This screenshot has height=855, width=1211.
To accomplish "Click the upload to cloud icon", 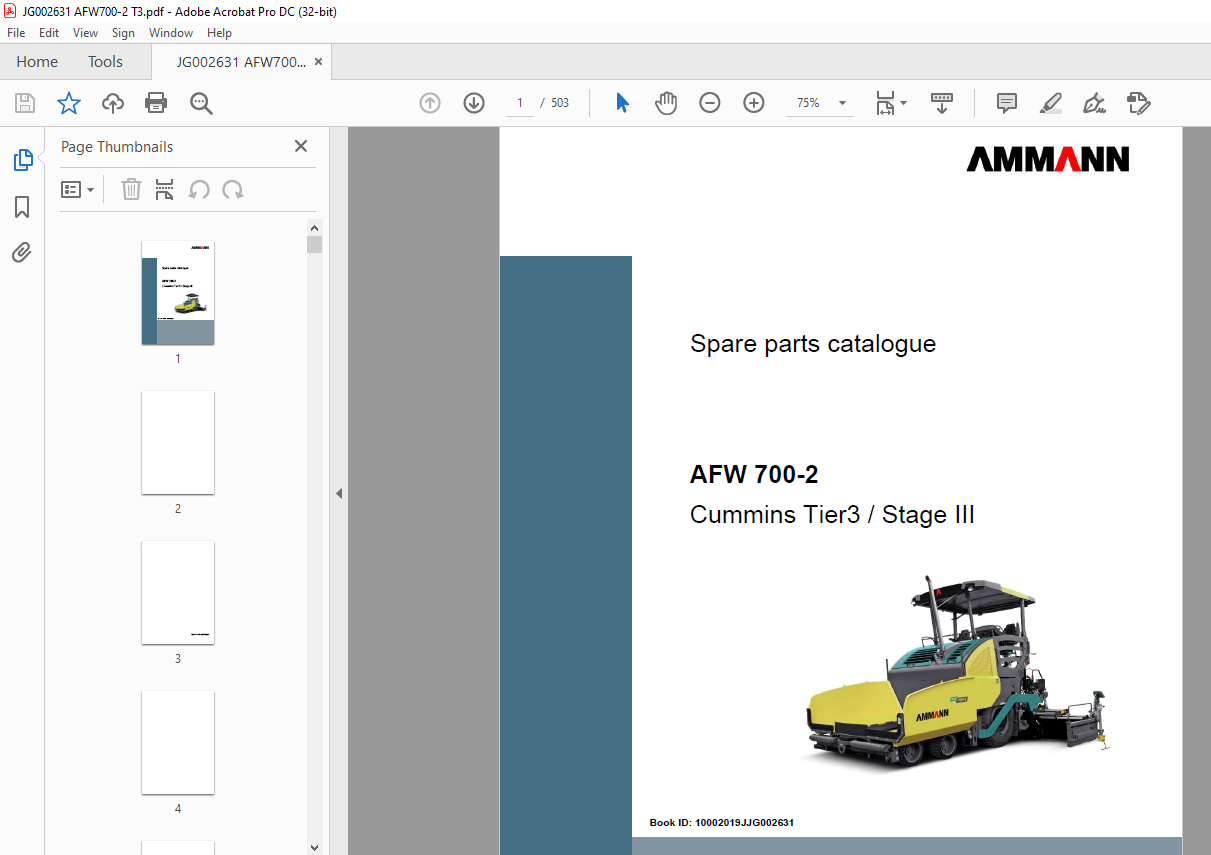I will pos(113,103).
